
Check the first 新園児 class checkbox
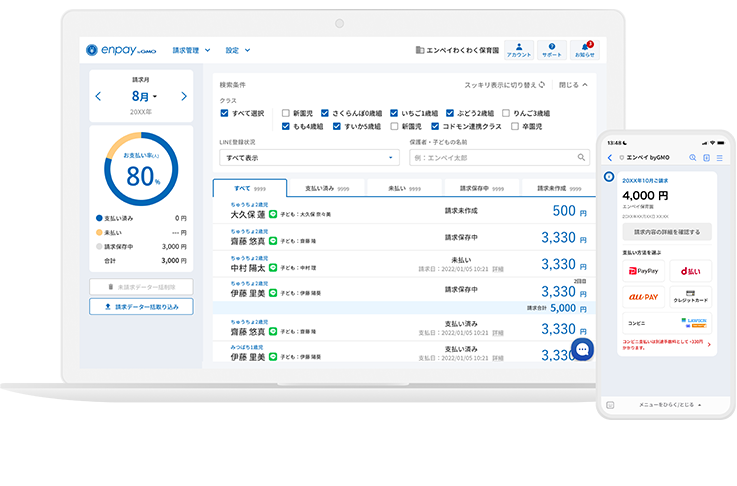[285, 113]
